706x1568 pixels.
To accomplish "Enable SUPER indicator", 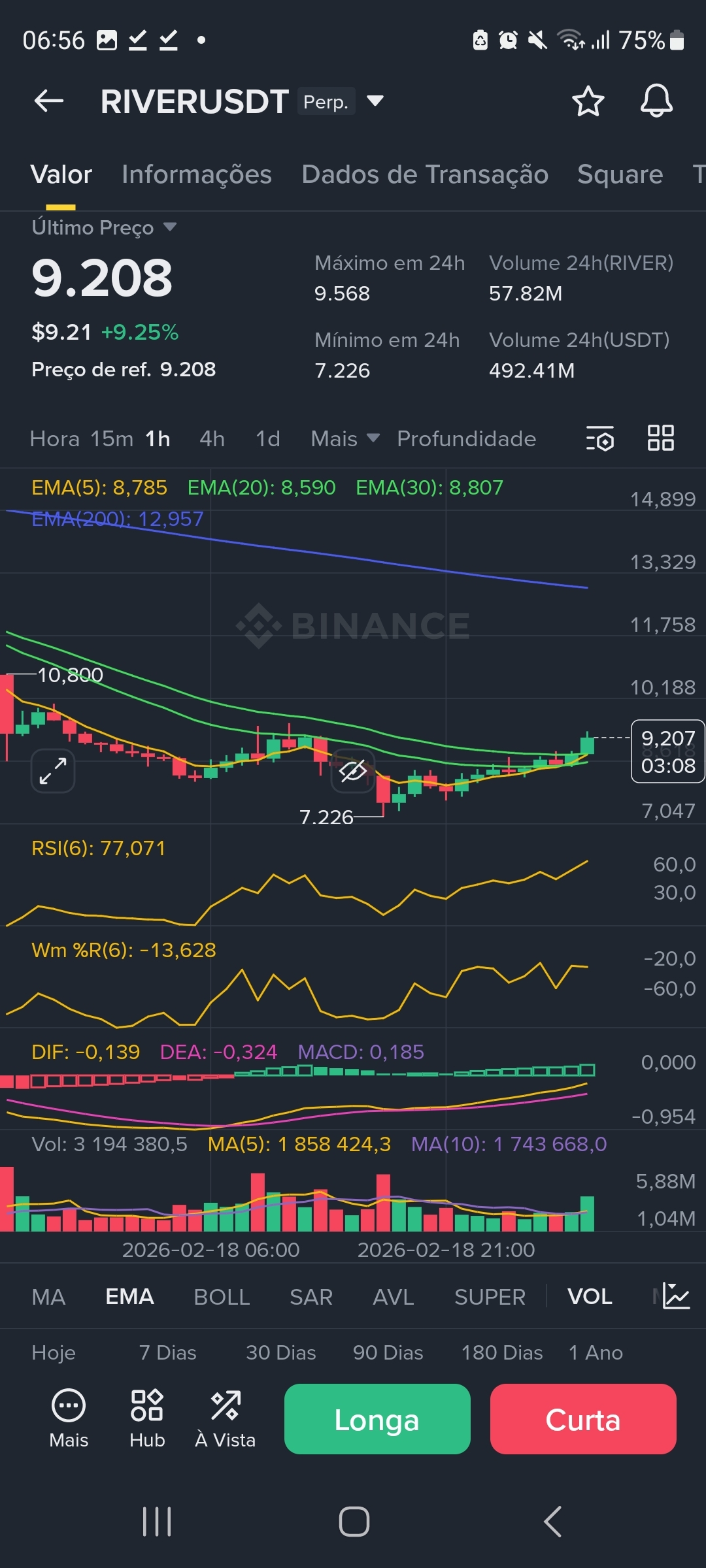I will tap(490, 1297).
